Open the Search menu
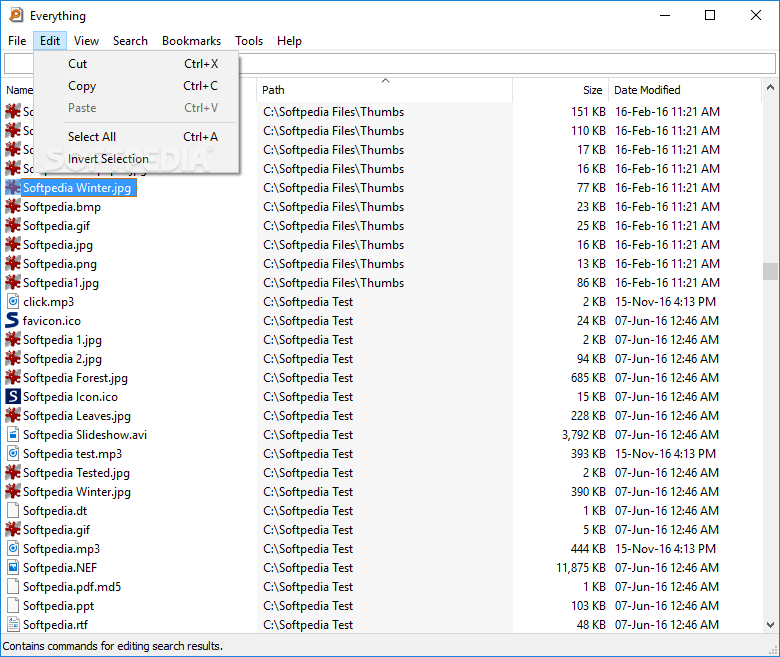Viewport: 780px width, 657px height. tap(130, 41)
